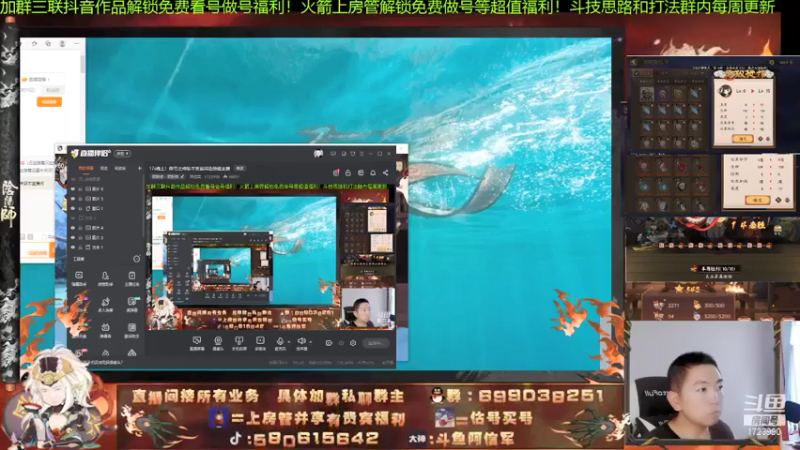Select first shikigami thumbnail in game grid
This screenshot has width=800, height=450.
647,93
